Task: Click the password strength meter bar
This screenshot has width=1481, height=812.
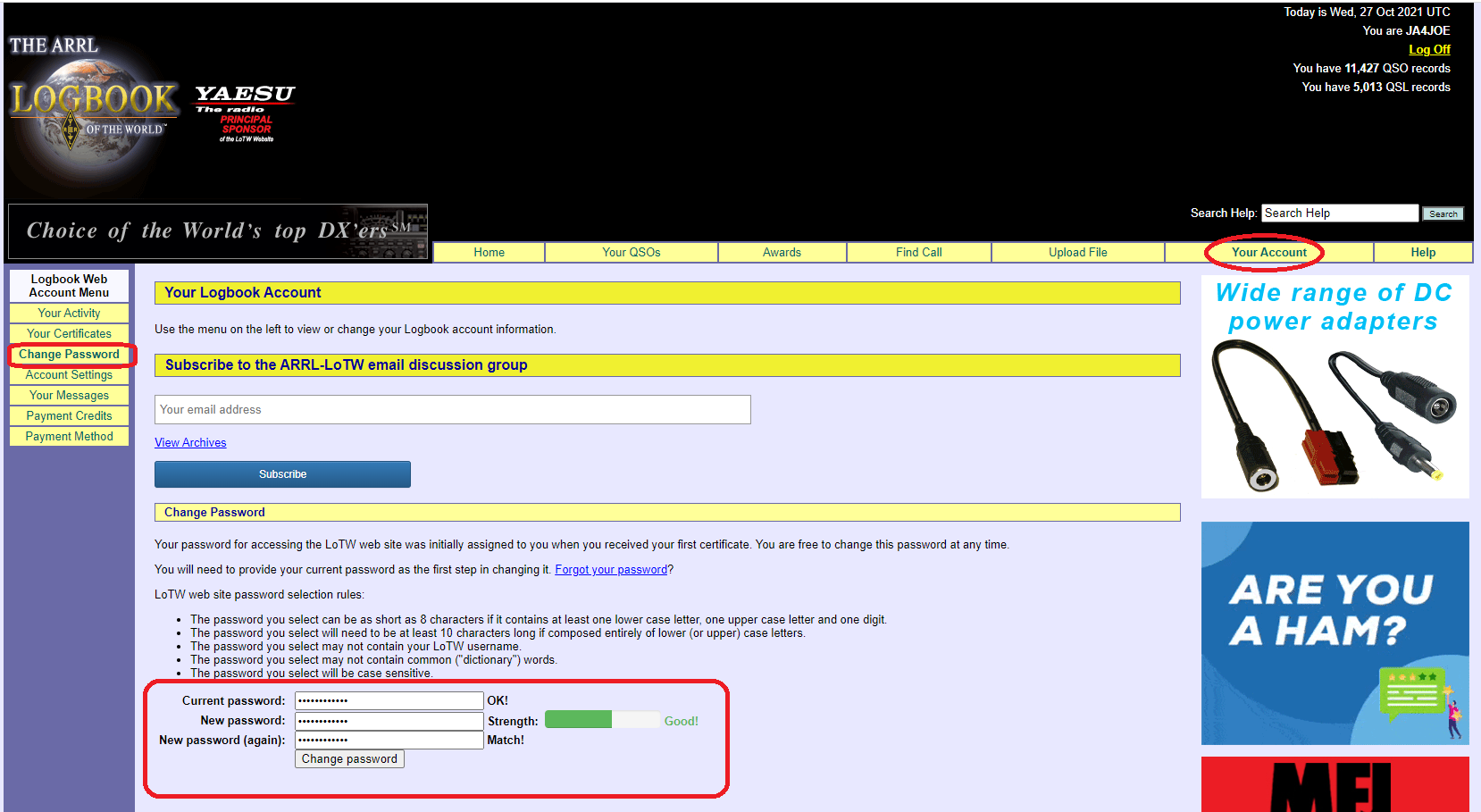Action: coord(602,720)
